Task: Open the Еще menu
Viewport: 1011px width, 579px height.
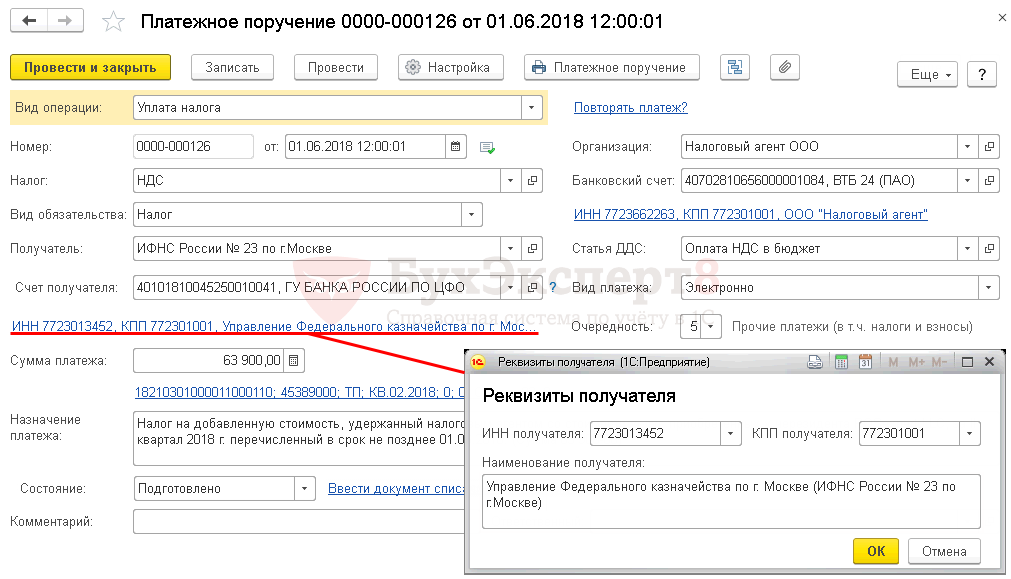Action: click(x=927, y=75)
